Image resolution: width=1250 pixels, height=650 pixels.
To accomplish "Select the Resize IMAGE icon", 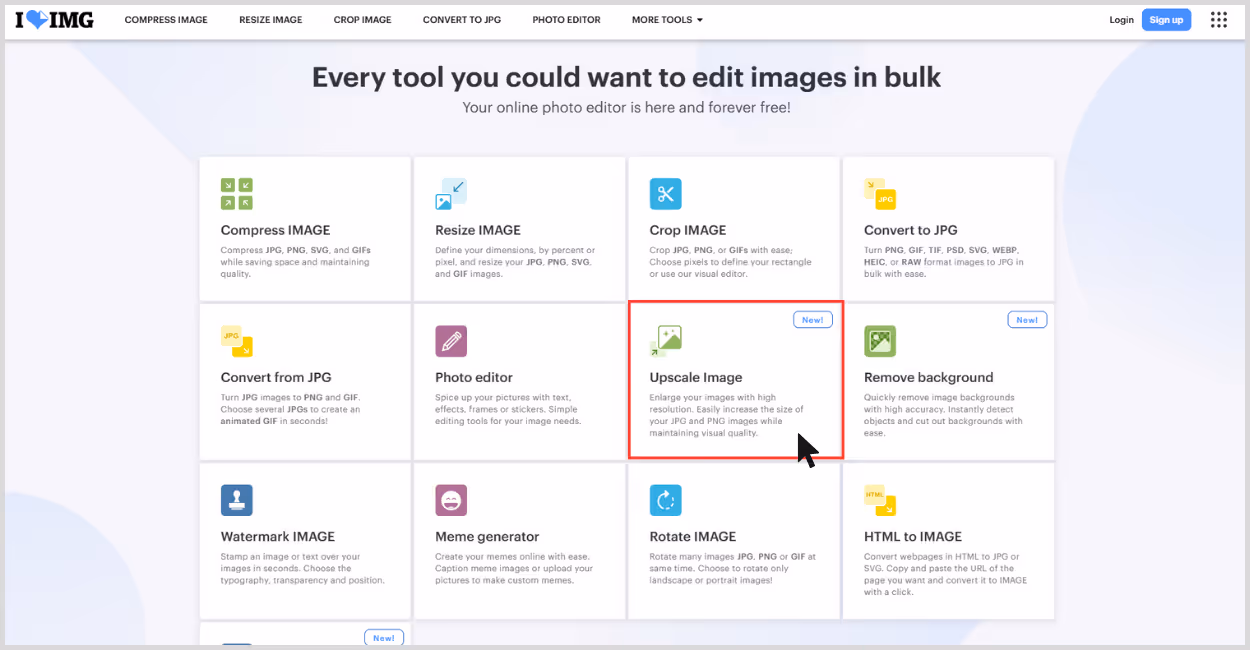I will [x=451, y=194].
